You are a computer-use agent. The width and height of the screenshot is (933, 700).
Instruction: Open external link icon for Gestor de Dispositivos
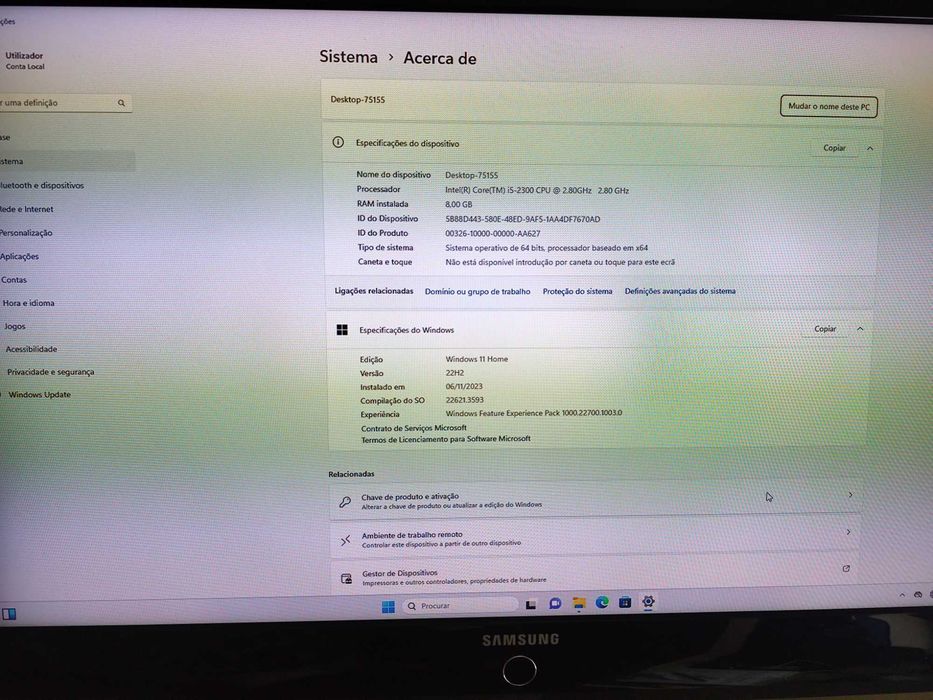(x=846, y=569)
